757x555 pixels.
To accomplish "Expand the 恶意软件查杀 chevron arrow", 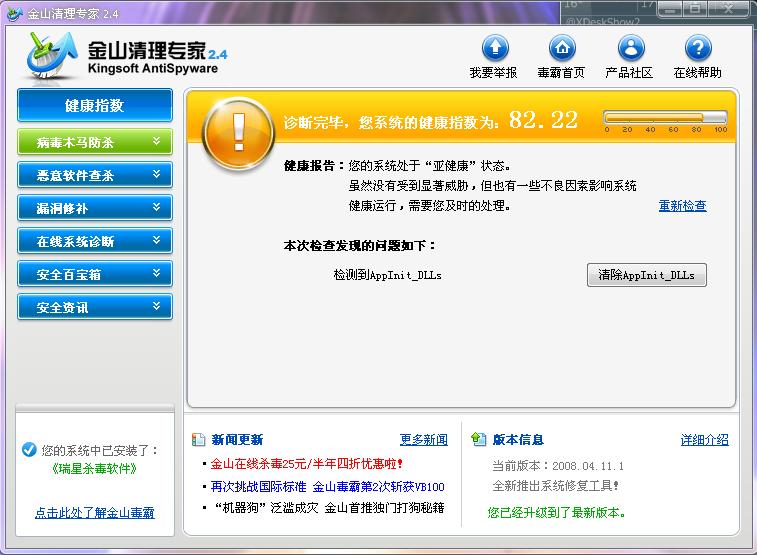I will click(156, 174).
